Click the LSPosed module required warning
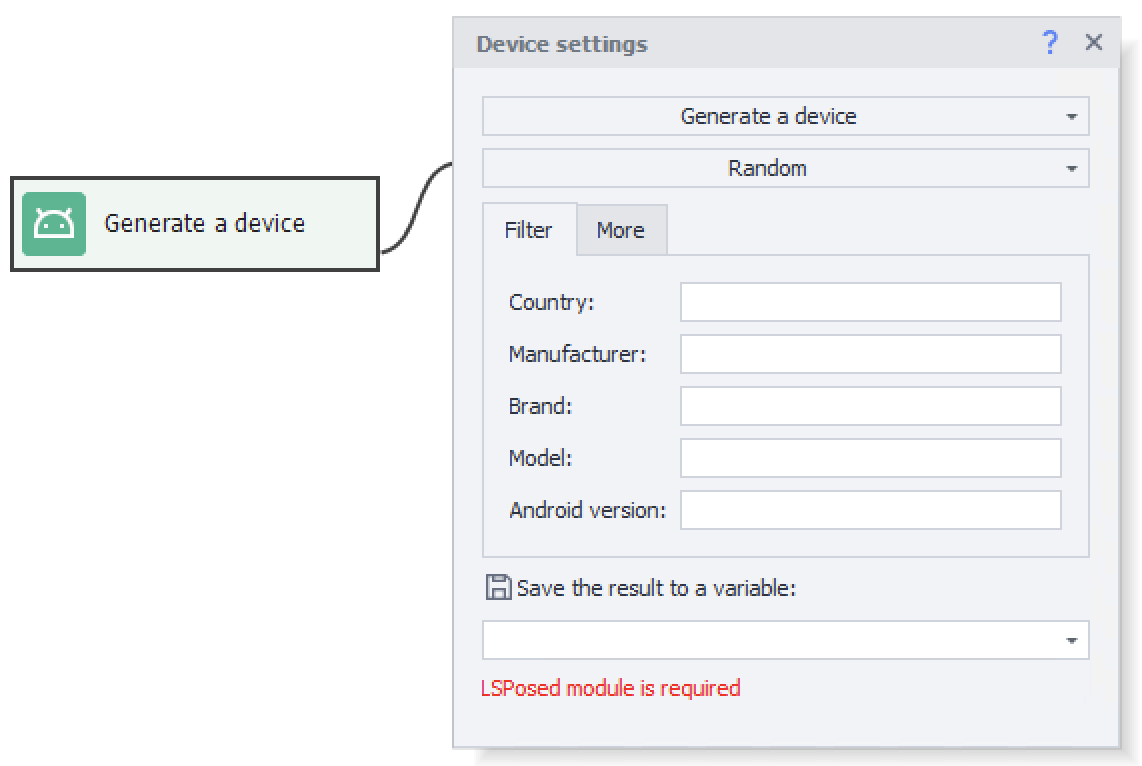This screenshot has width=1142, height=766. 608,688
